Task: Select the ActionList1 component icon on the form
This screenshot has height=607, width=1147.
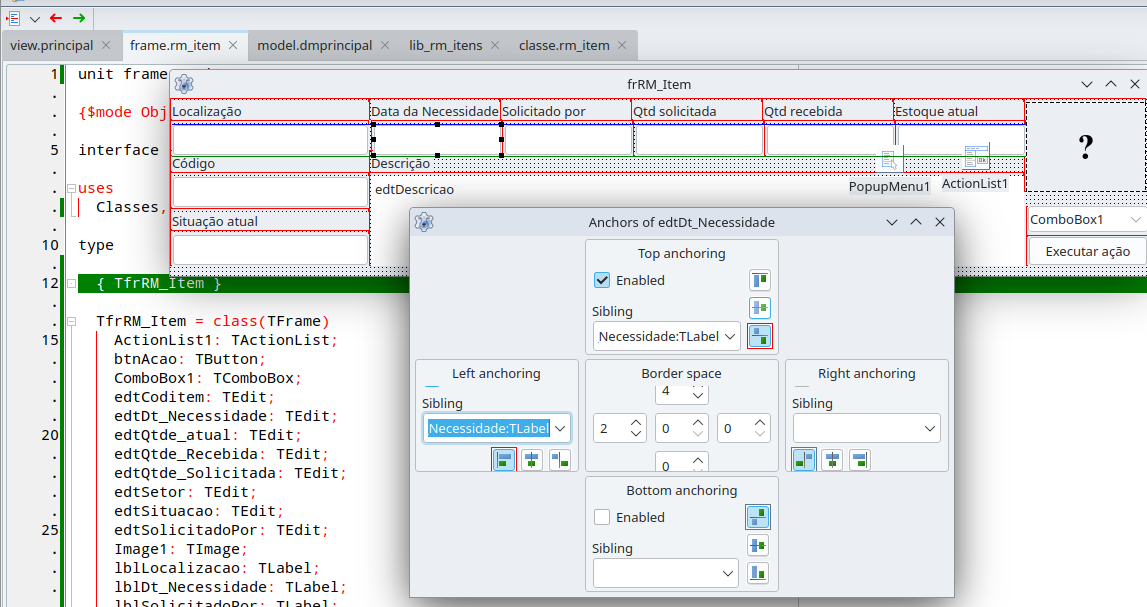Action: click(976, 158)
